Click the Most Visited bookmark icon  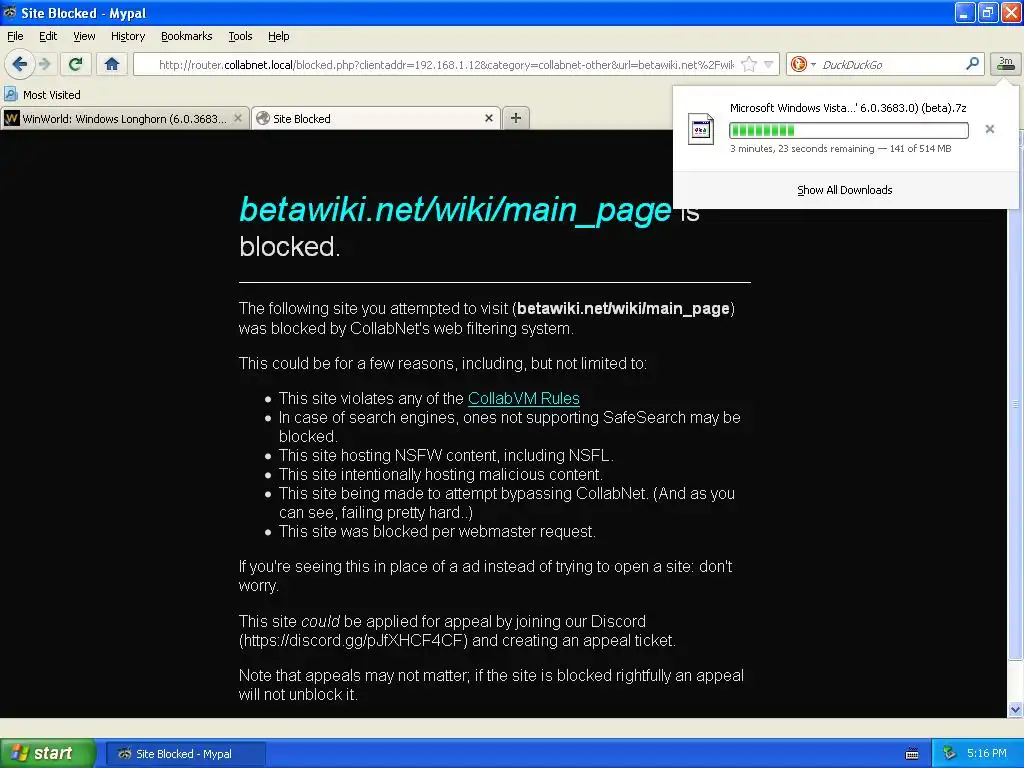pos(10,94)
